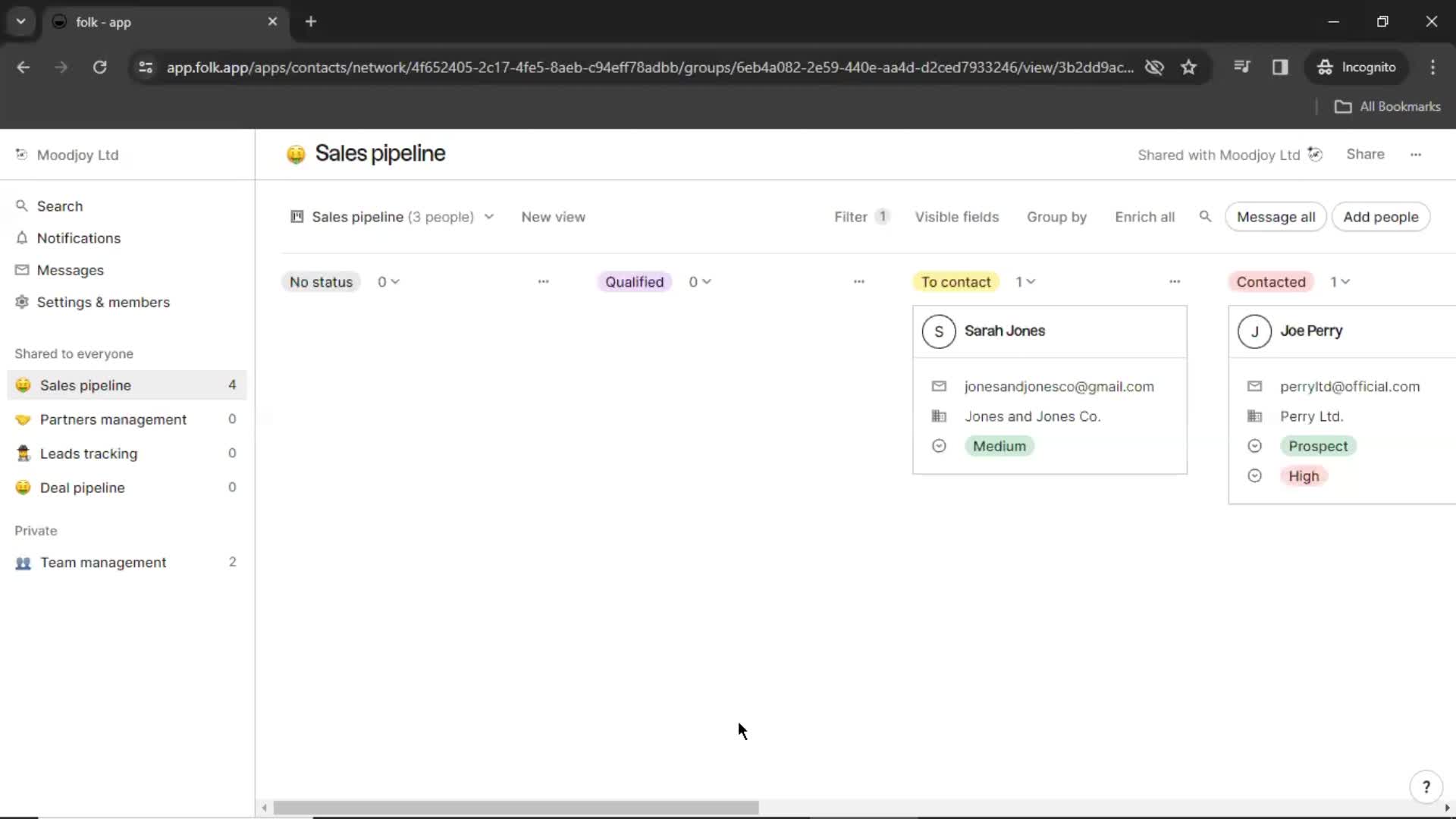Open the Messages envelope icon
The image size is (1456, 819).
(22, 270)
